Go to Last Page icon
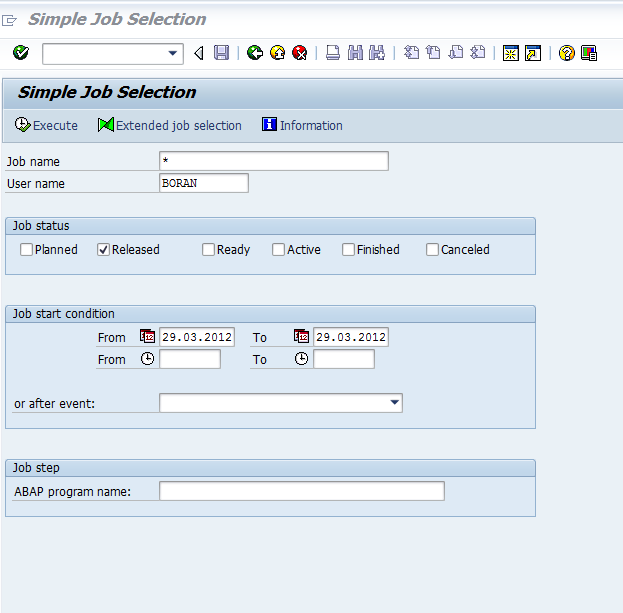623x613 pixels. point(478,53)
